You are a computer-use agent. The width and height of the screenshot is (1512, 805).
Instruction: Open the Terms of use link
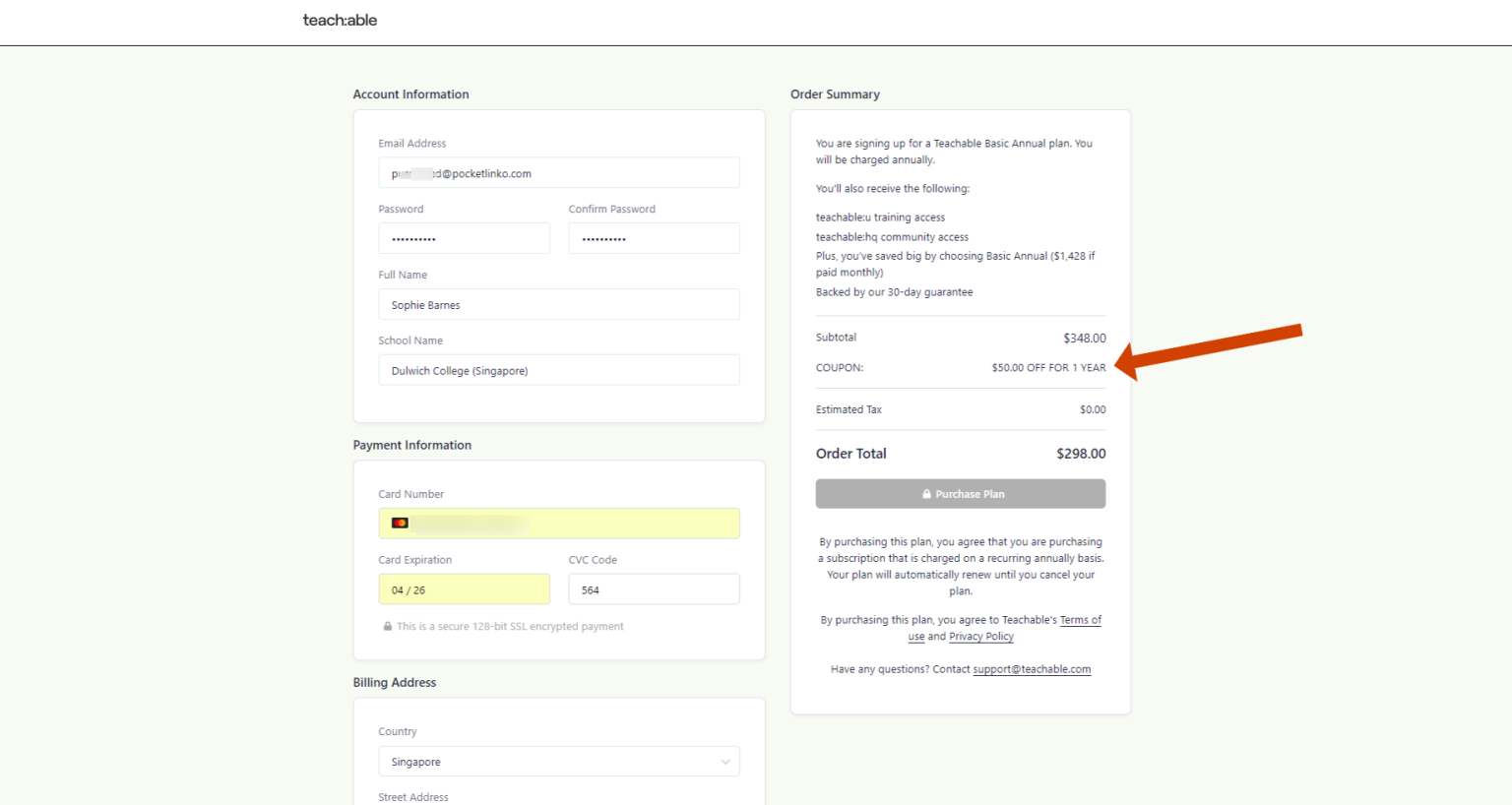(1005, 628)
